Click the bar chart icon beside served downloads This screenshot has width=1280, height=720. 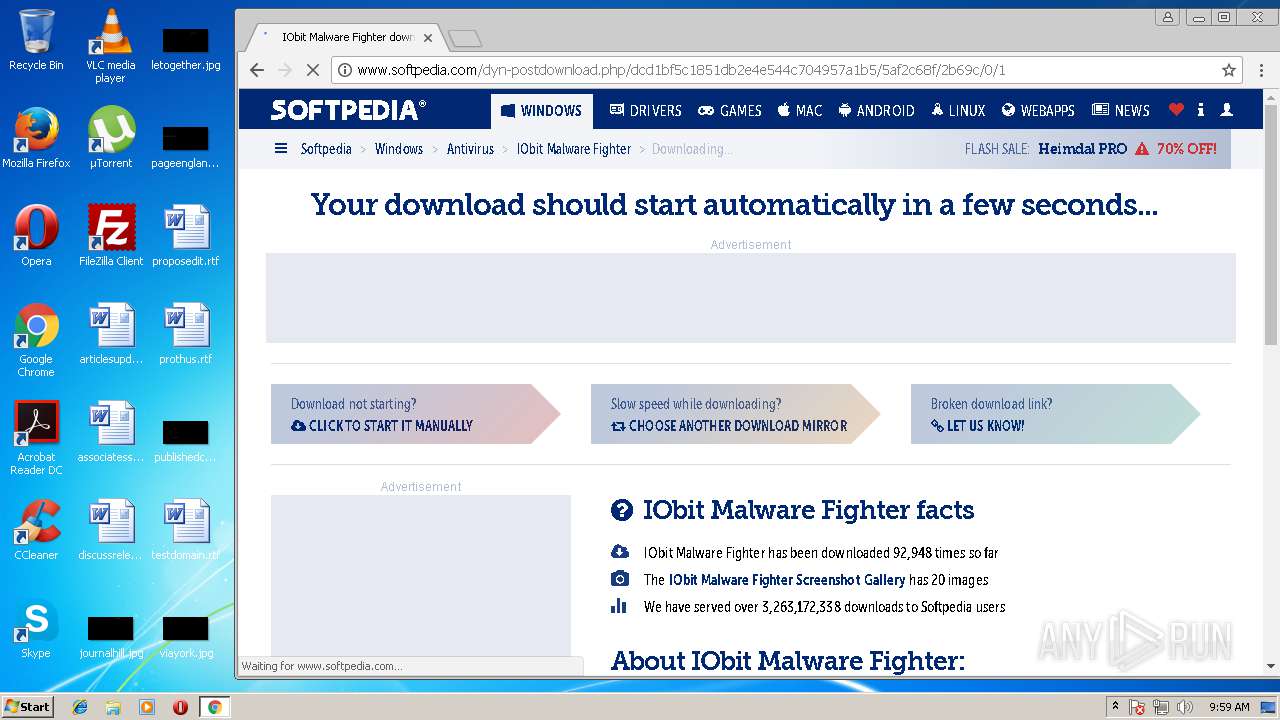coord(619,606)
